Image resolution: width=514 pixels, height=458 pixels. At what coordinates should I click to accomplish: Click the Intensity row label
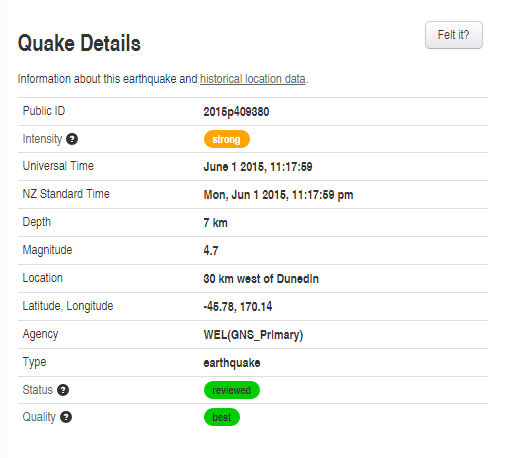point(42,139)
